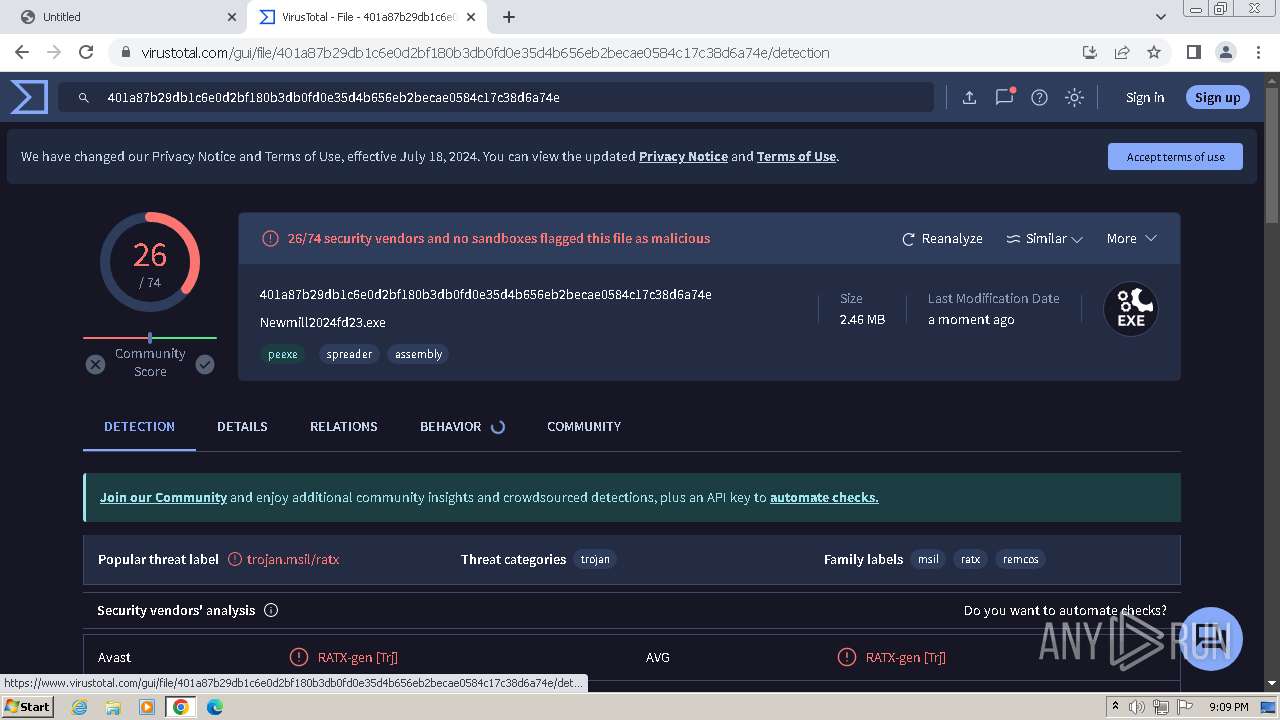
Task: Click the VirusTotal logo icon
Action: 29,97
